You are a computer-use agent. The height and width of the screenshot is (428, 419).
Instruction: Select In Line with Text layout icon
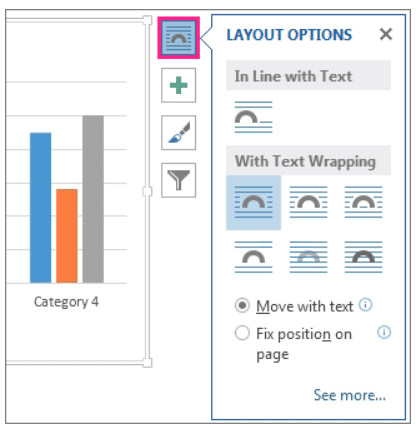pos(253,117)
